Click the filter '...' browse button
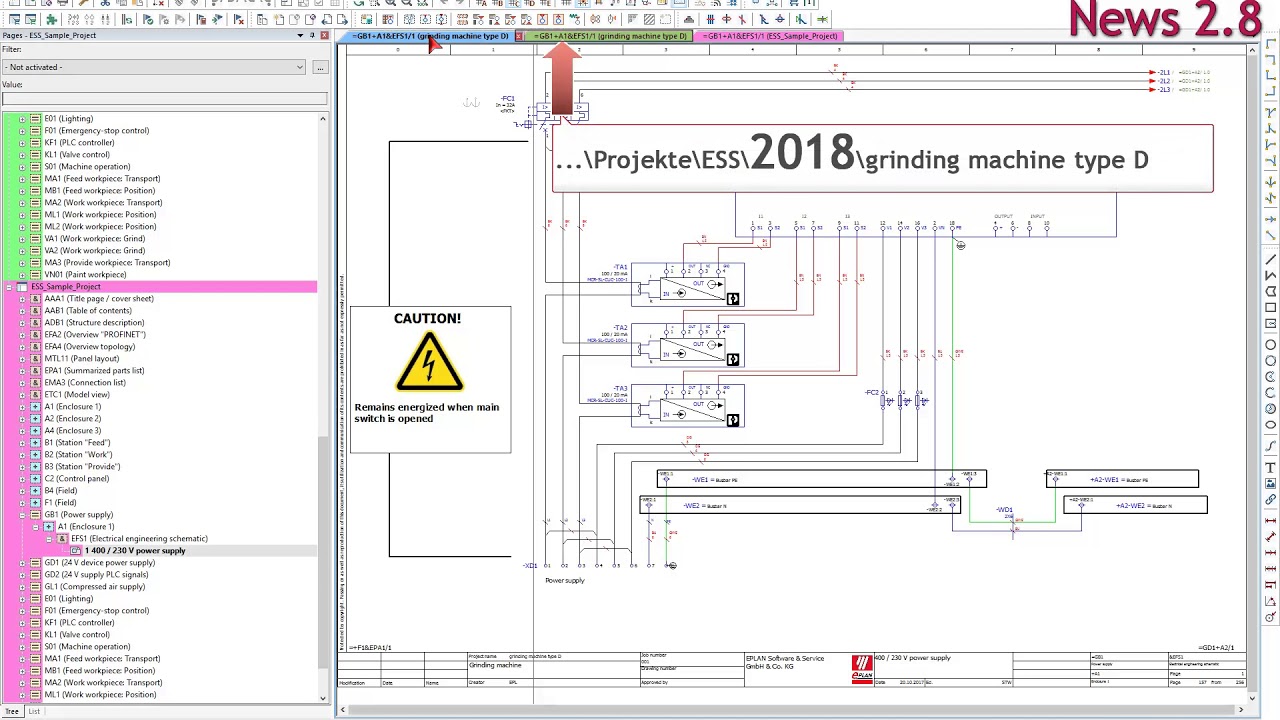The height and width of the screenshot is (720, 1280). 320,67
